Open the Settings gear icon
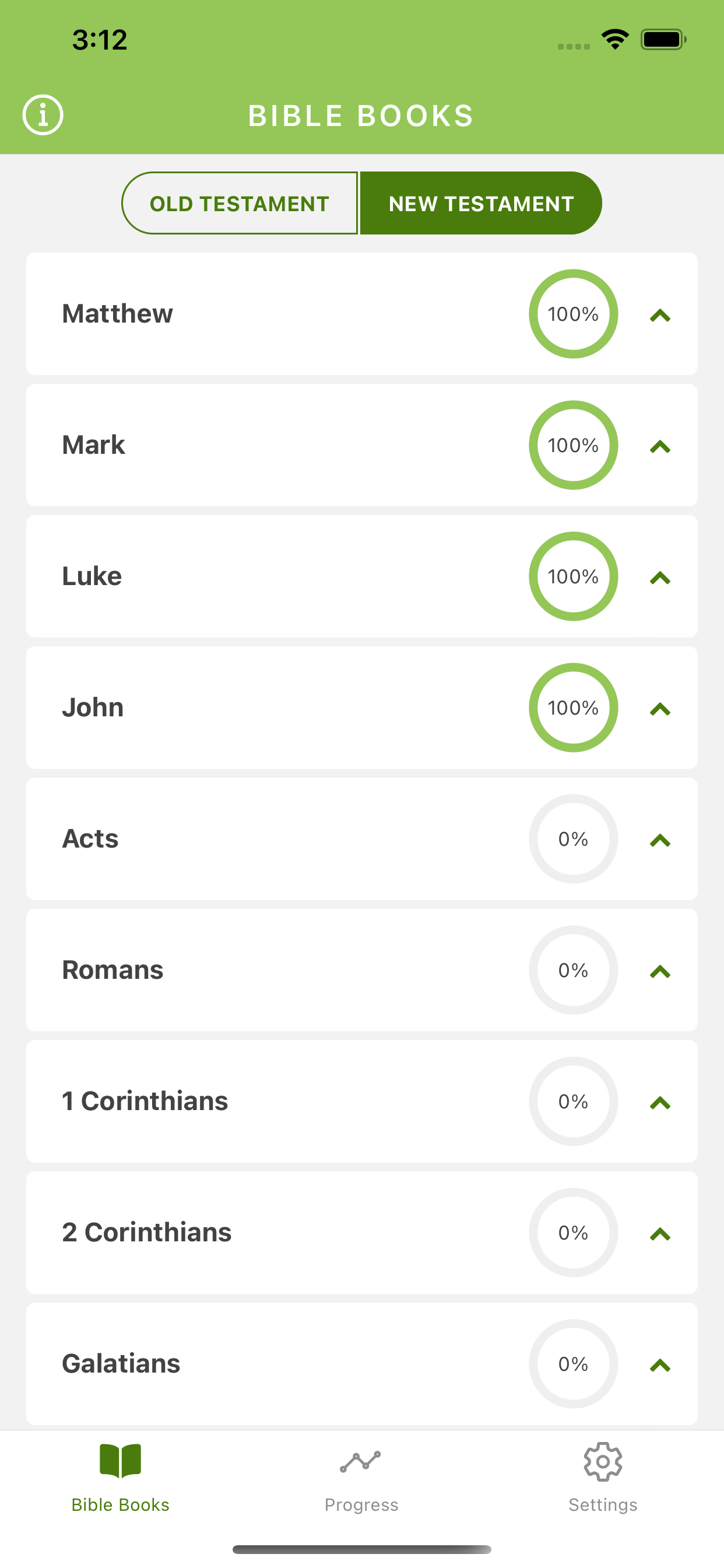The height and width of the screenshot is (1568, 724). [603, 1461]
